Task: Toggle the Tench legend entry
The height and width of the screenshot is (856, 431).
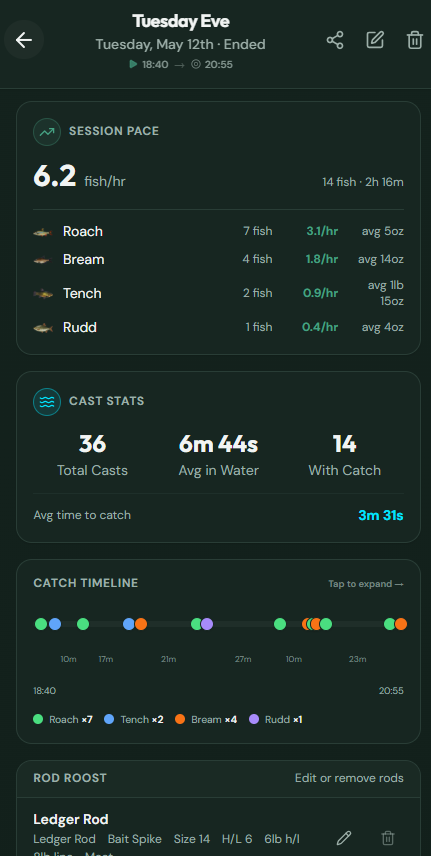Action: [x=134, y=720]
